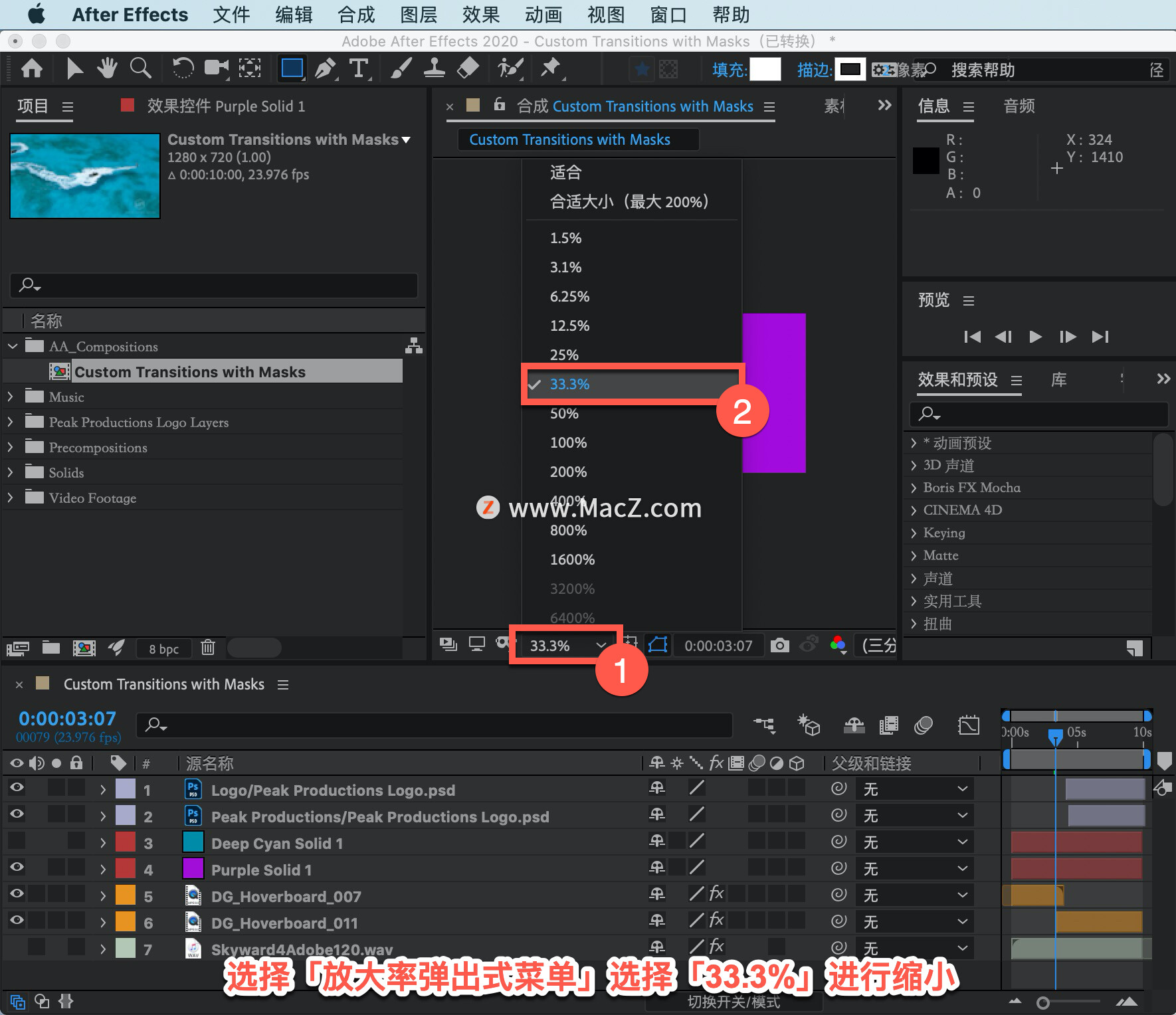Hide the Logo/Peak Productions Logo.psd layer
The height and width of the screenshot is (1015, 1176).
pos(17,788)
